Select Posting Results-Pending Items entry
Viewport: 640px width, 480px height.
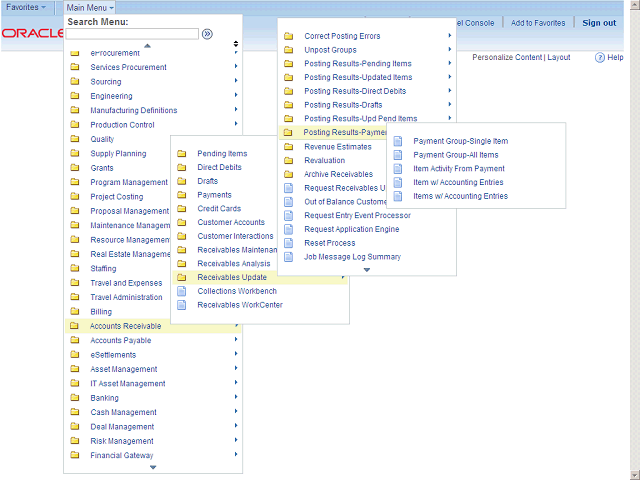[x=358, y=64]
